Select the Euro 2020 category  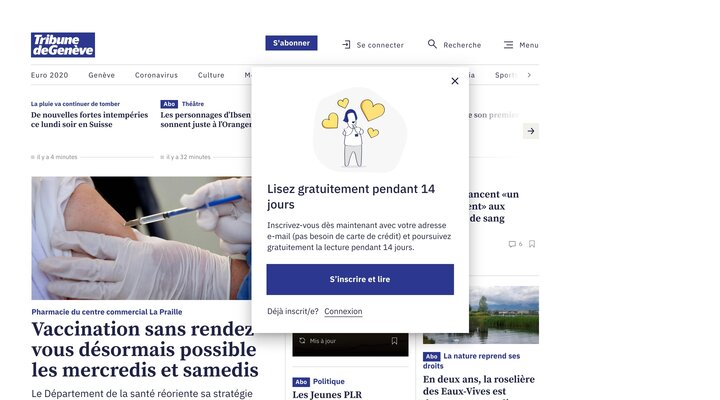50,75
